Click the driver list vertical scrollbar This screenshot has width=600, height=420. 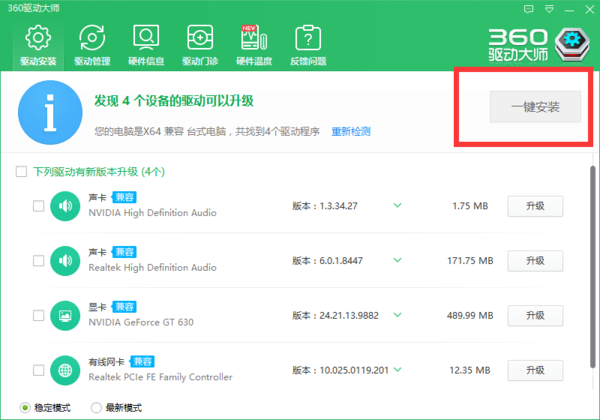[x=592, y=267]
